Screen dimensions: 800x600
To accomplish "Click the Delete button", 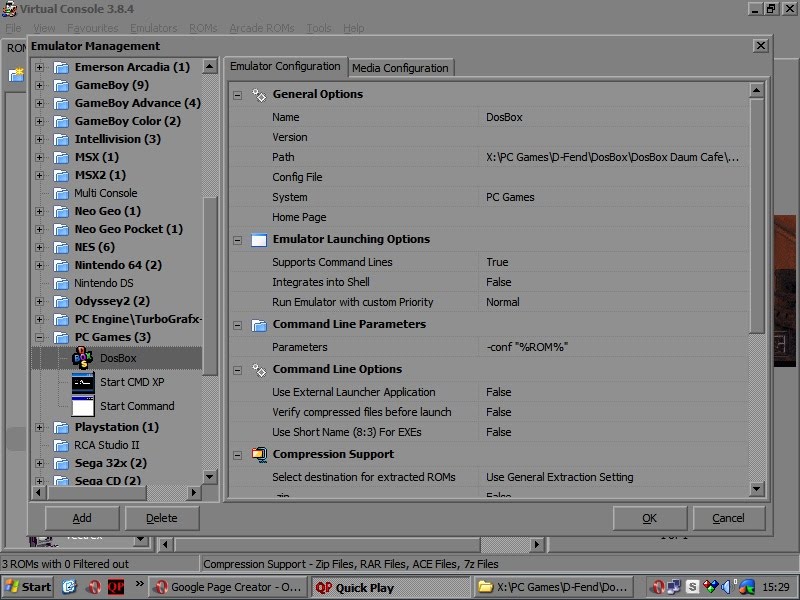I will coord(162,518).
